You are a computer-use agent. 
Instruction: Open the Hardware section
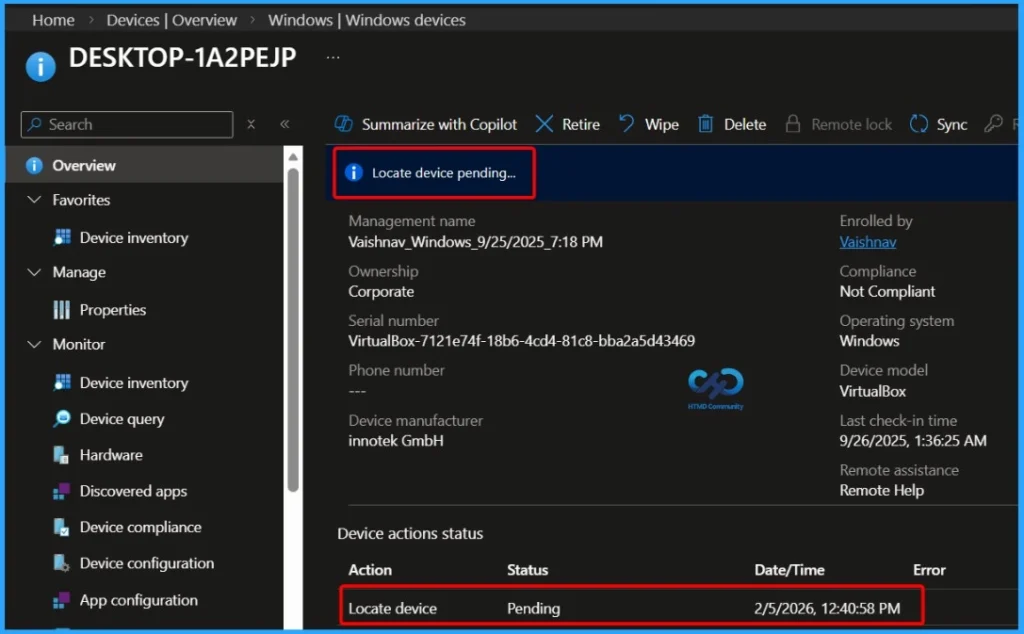110,454
